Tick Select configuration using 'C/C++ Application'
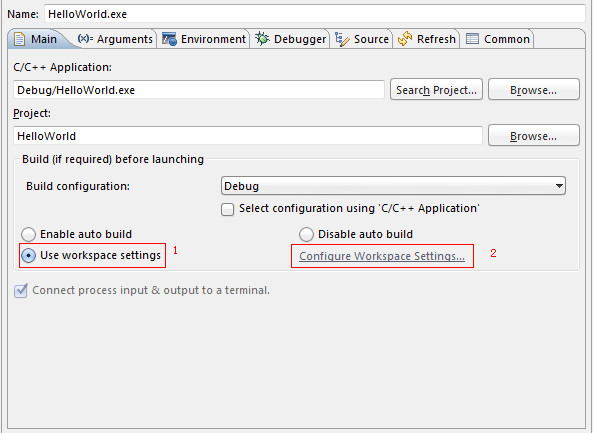593x433 pixels. pos(227,209)
